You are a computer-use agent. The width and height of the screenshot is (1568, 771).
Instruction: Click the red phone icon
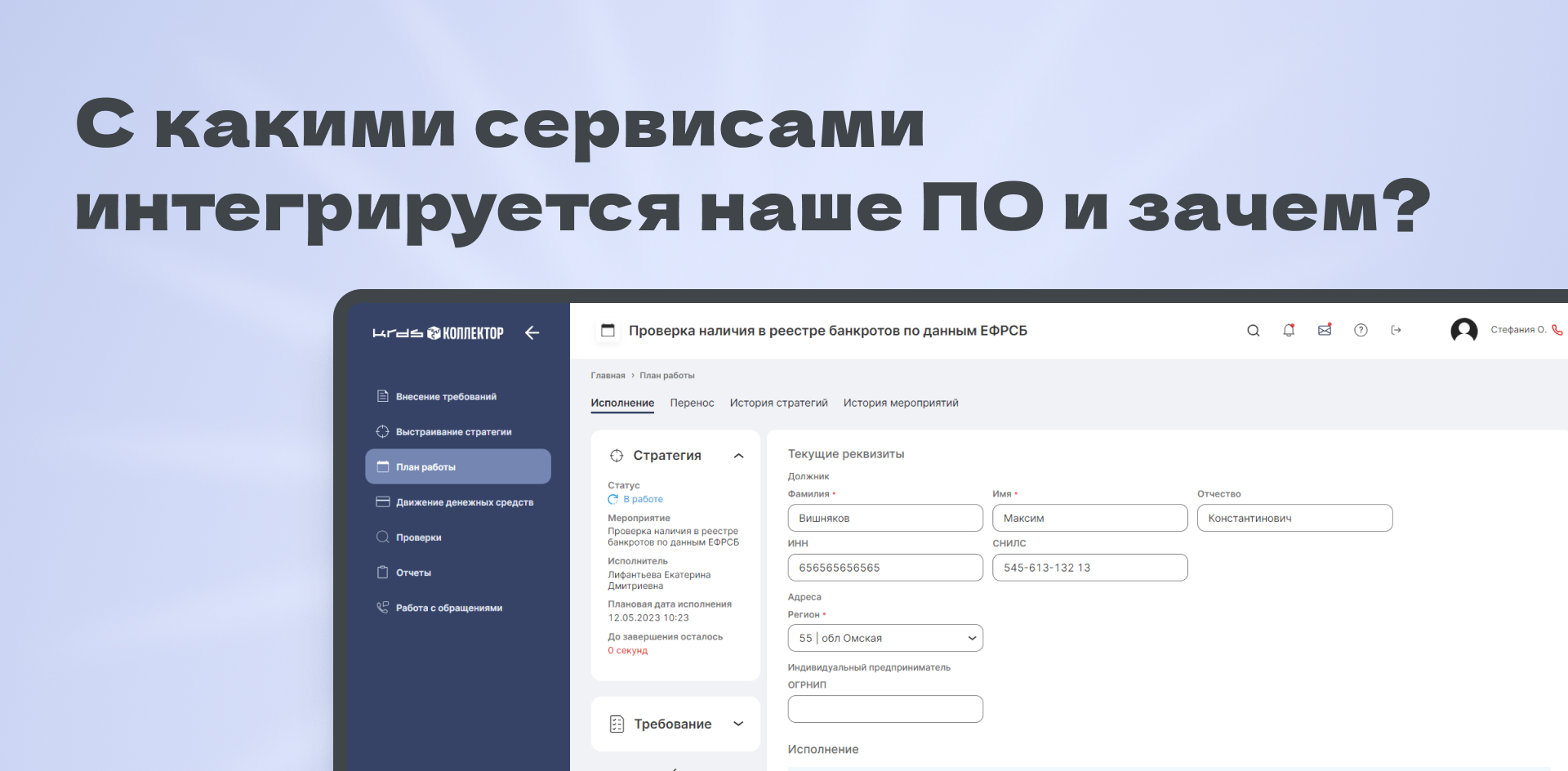click(1557, 330)
